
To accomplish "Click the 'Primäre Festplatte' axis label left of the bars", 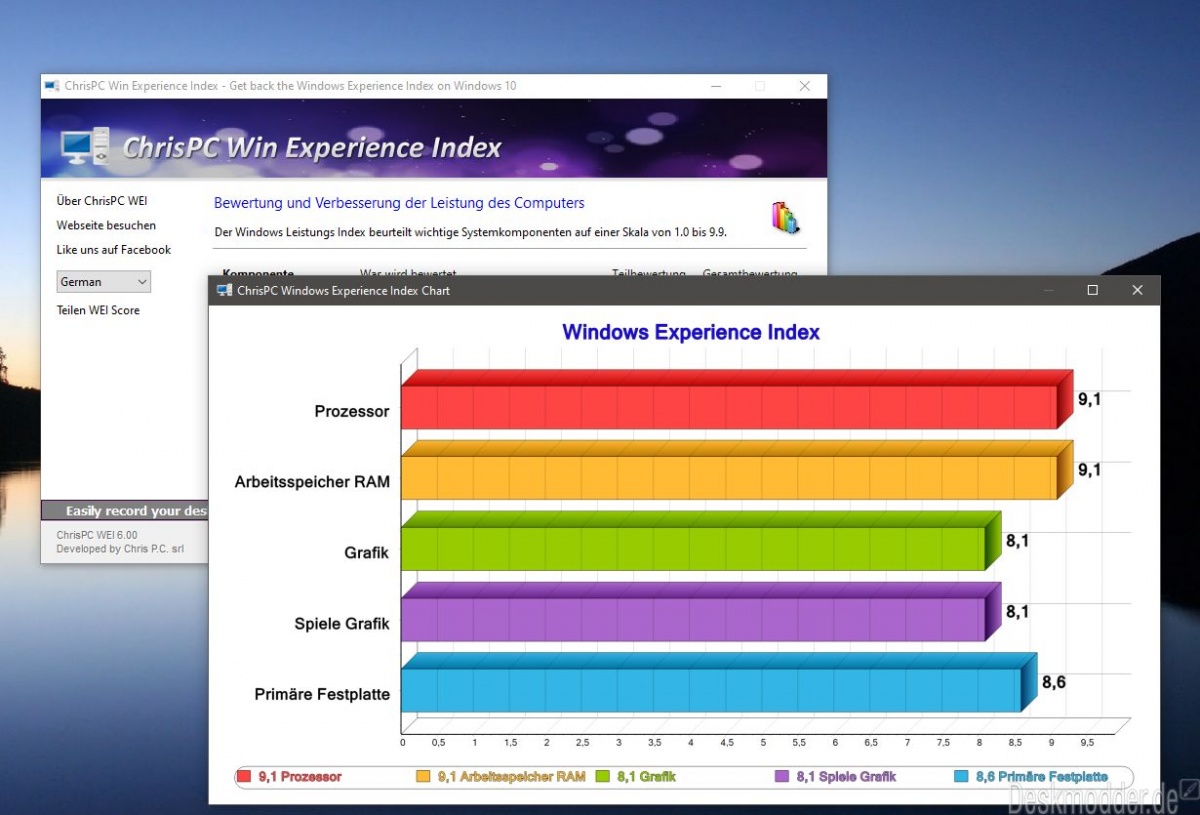I will click(x=322, y=694).
